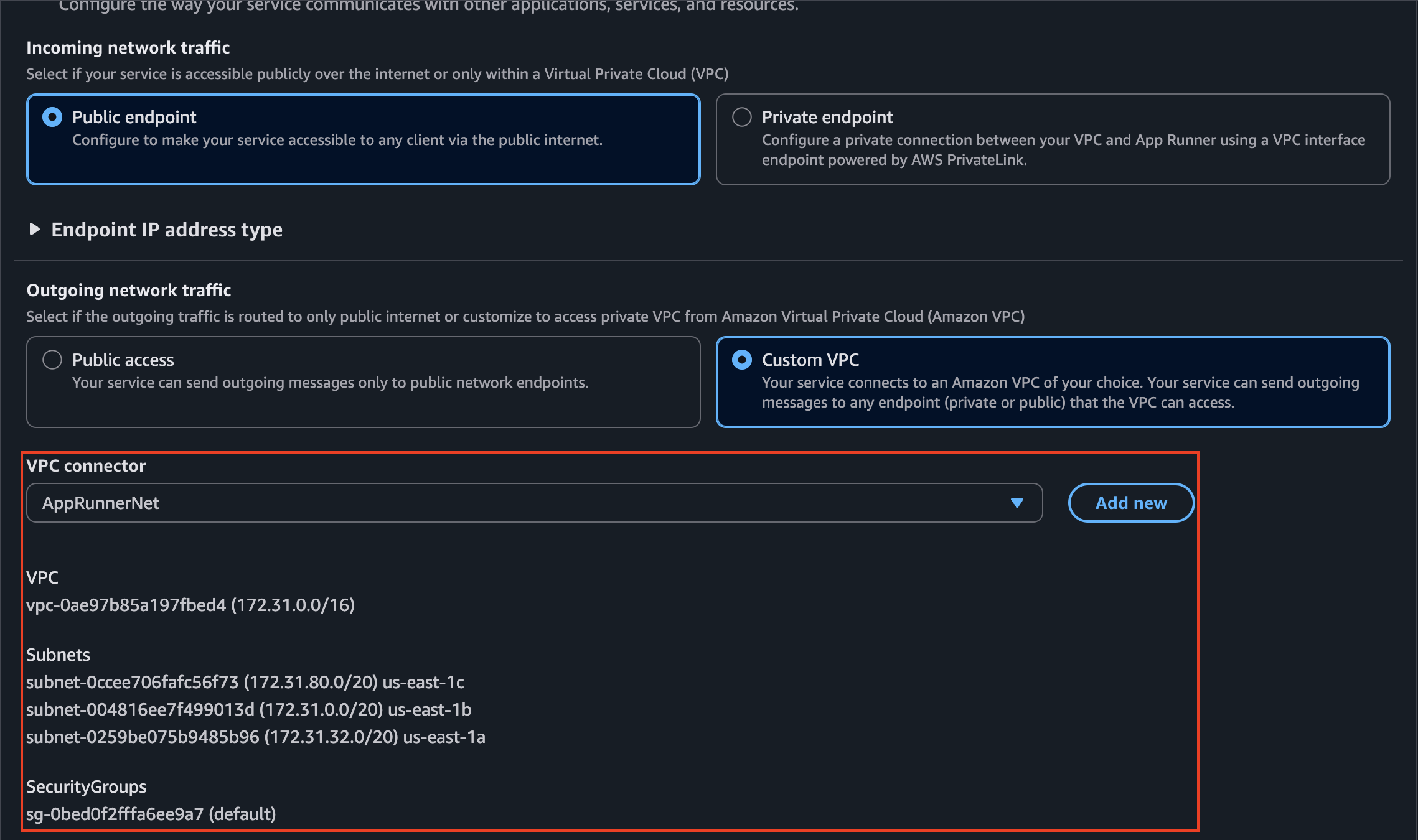Select subnet-0259be075b9485b96 in us-east-1a
Viewport: 1418px width, 840px height.
[256, 737]
